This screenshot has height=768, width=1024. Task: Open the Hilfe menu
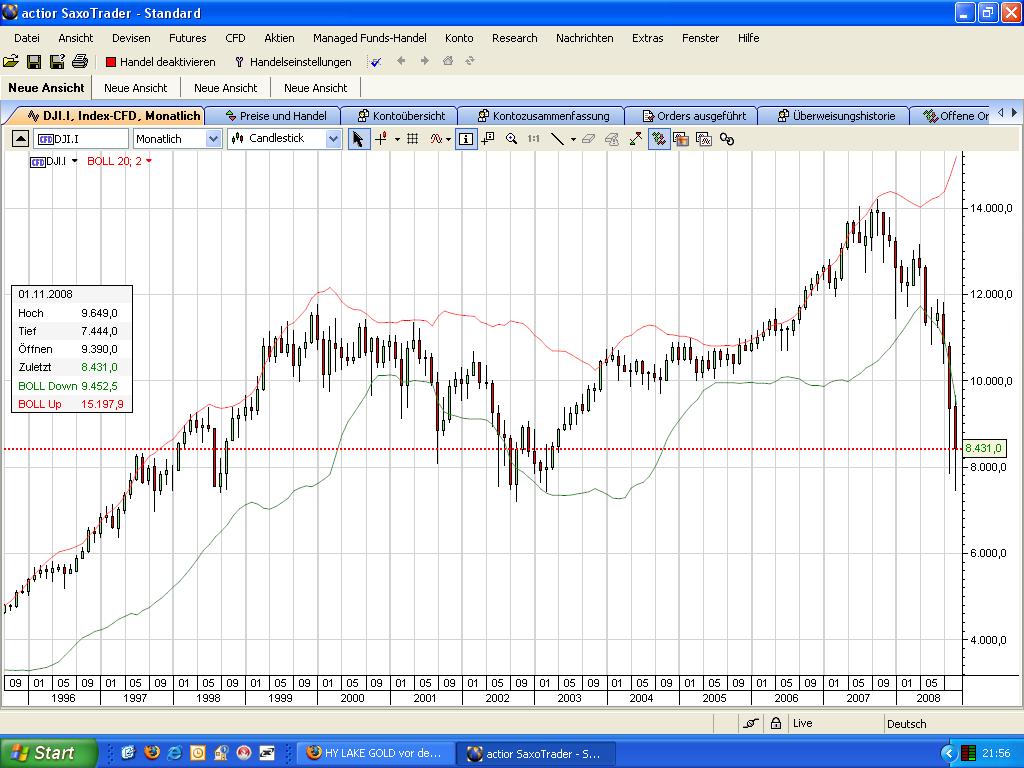point(748,38)
